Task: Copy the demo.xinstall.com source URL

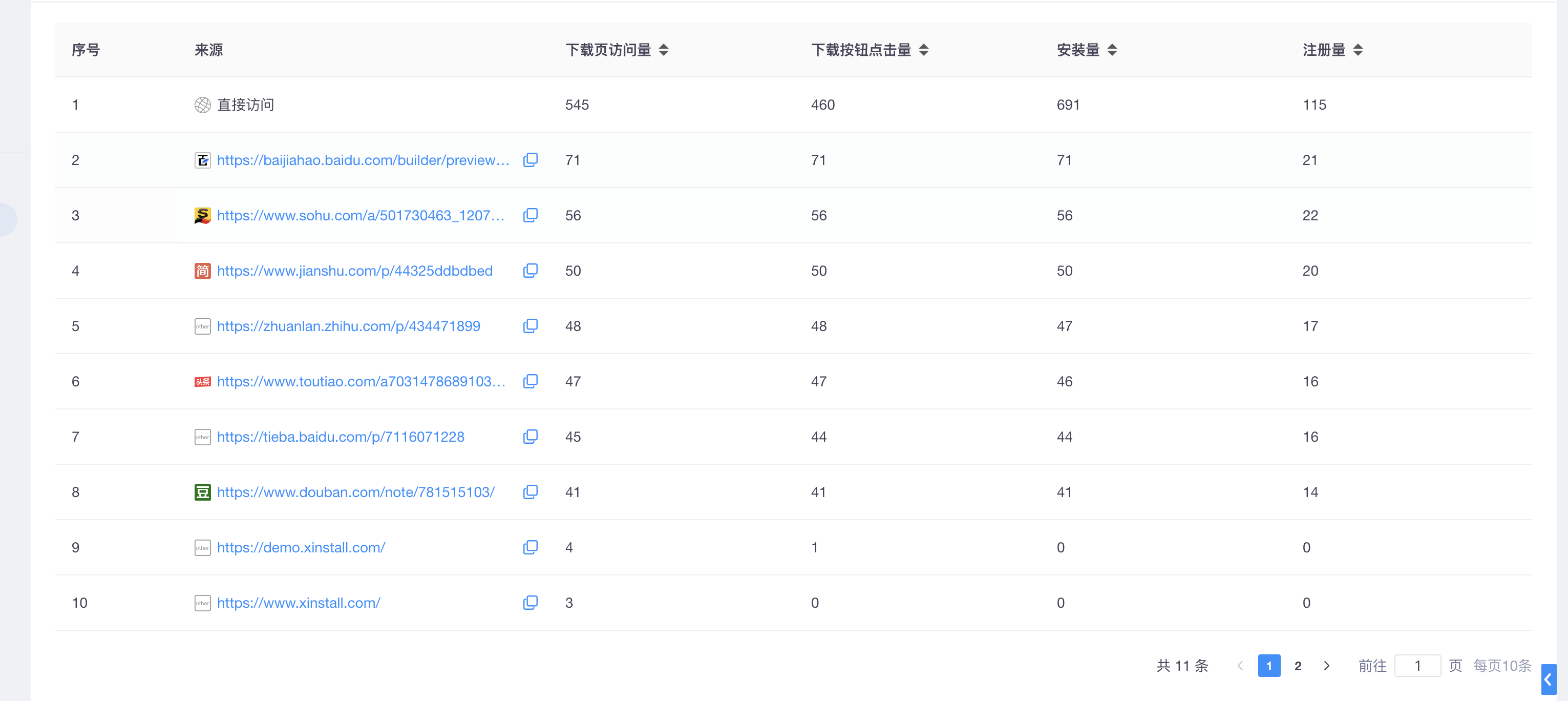Action: 530,547
